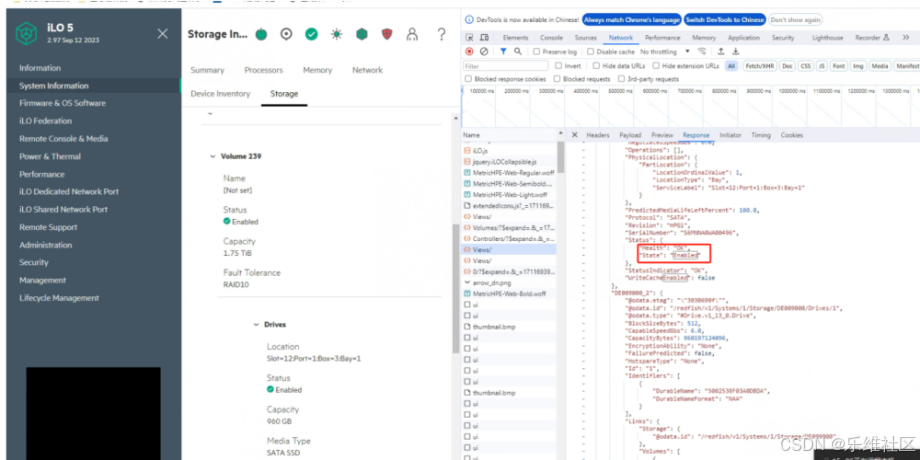Viewport: 920px width, 460px height.
Task: Click Always match Chrome's language button
Action: [x=631, y=20]
